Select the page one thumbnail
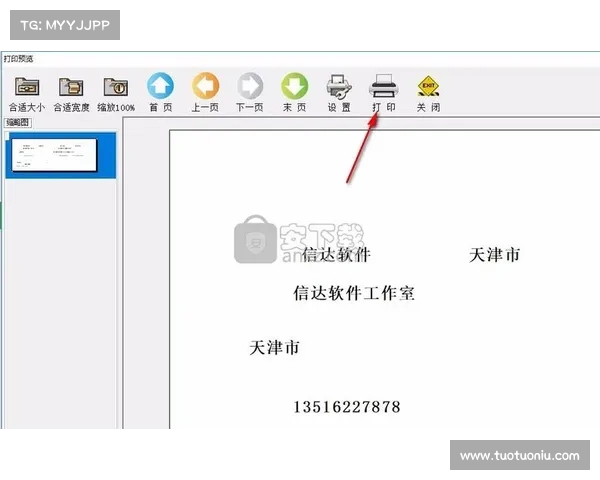The height and width of the screenshot is (480, 600). pos(60,155)
